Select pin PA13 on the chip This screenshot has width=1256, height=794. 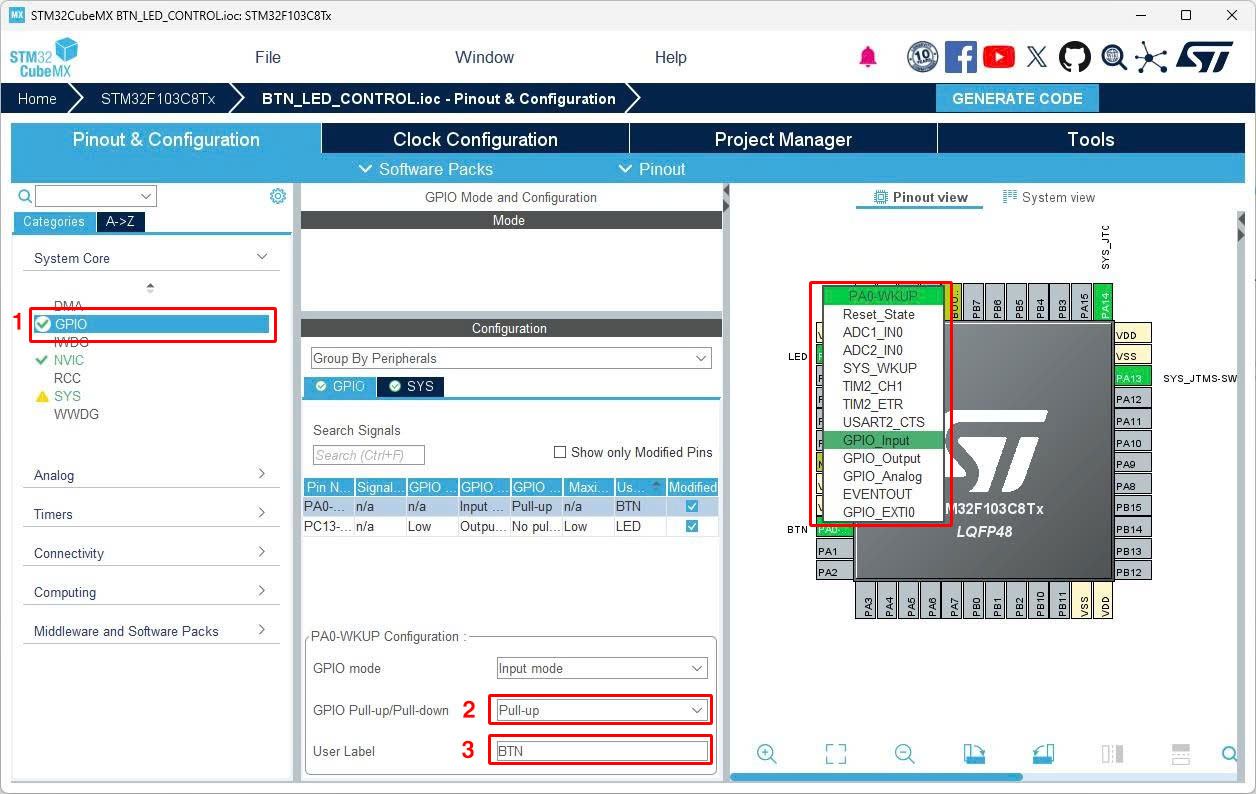pyautogui.click(x=1132, y=378)
